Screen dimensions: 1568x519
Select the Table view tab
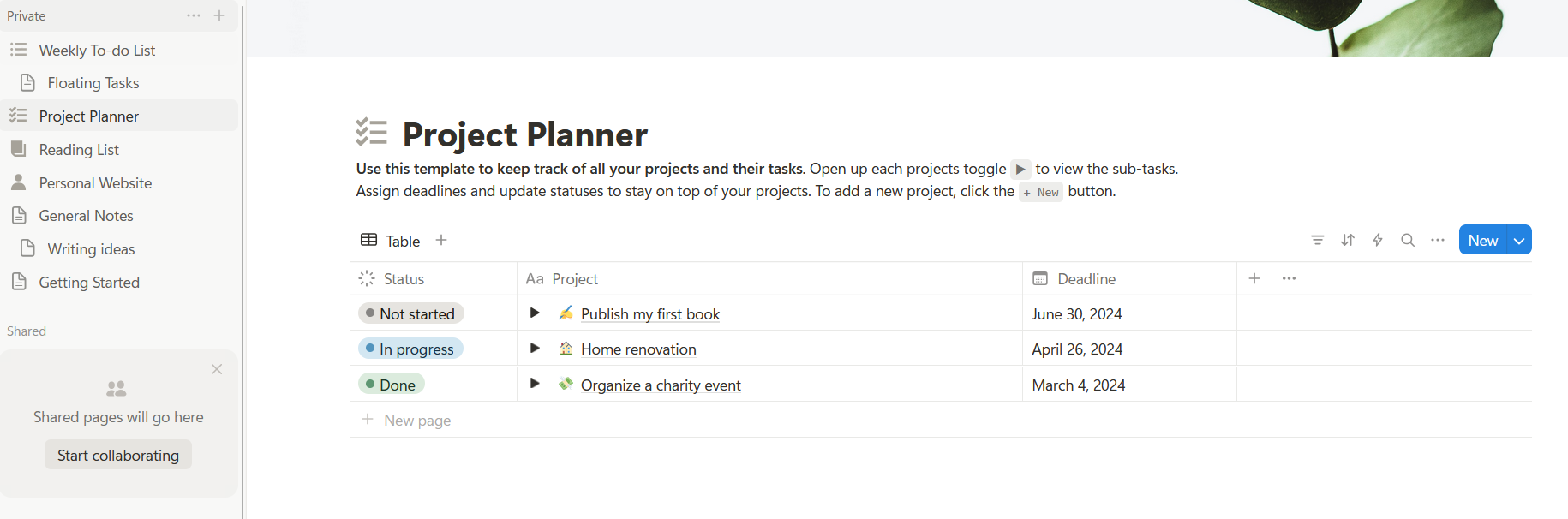391,241
